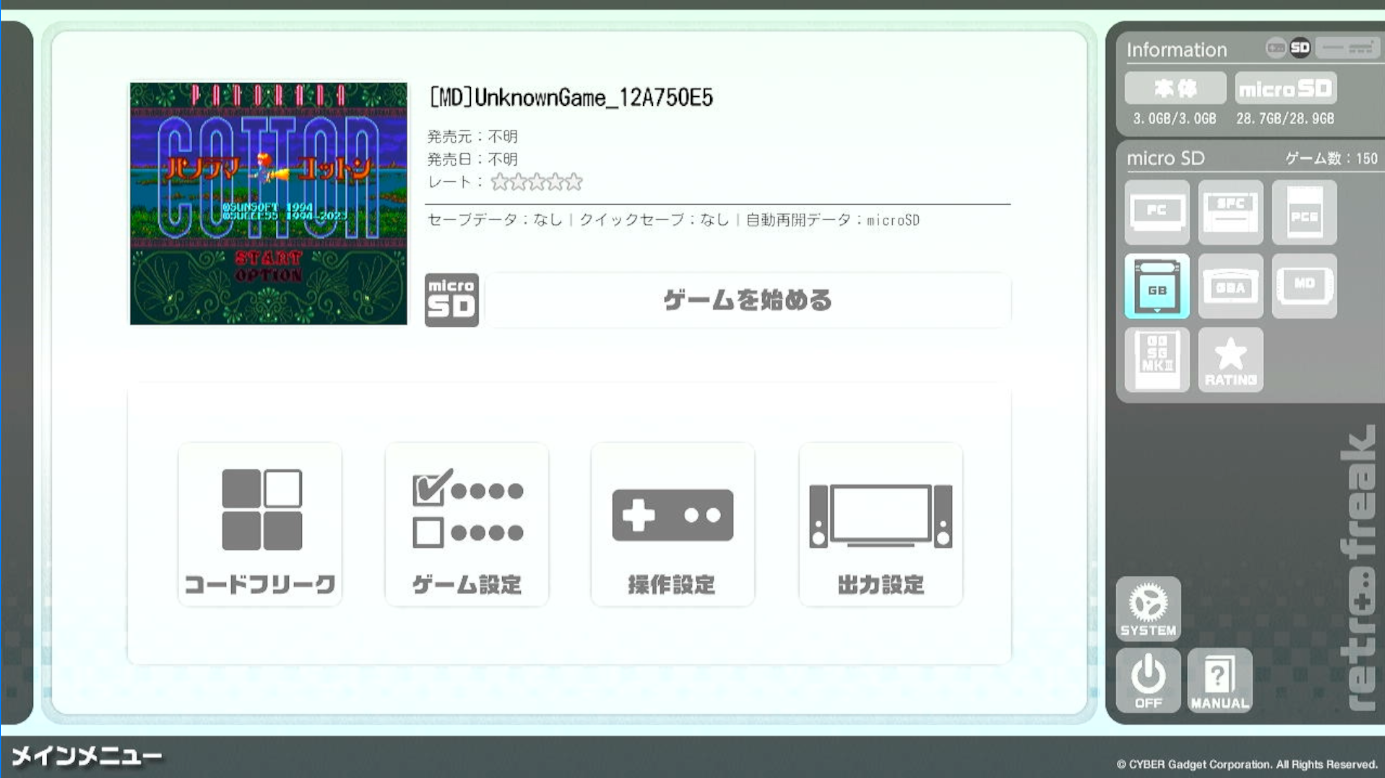Open 操作設定 controller settings
The image size is (1385, 778).
672,525
